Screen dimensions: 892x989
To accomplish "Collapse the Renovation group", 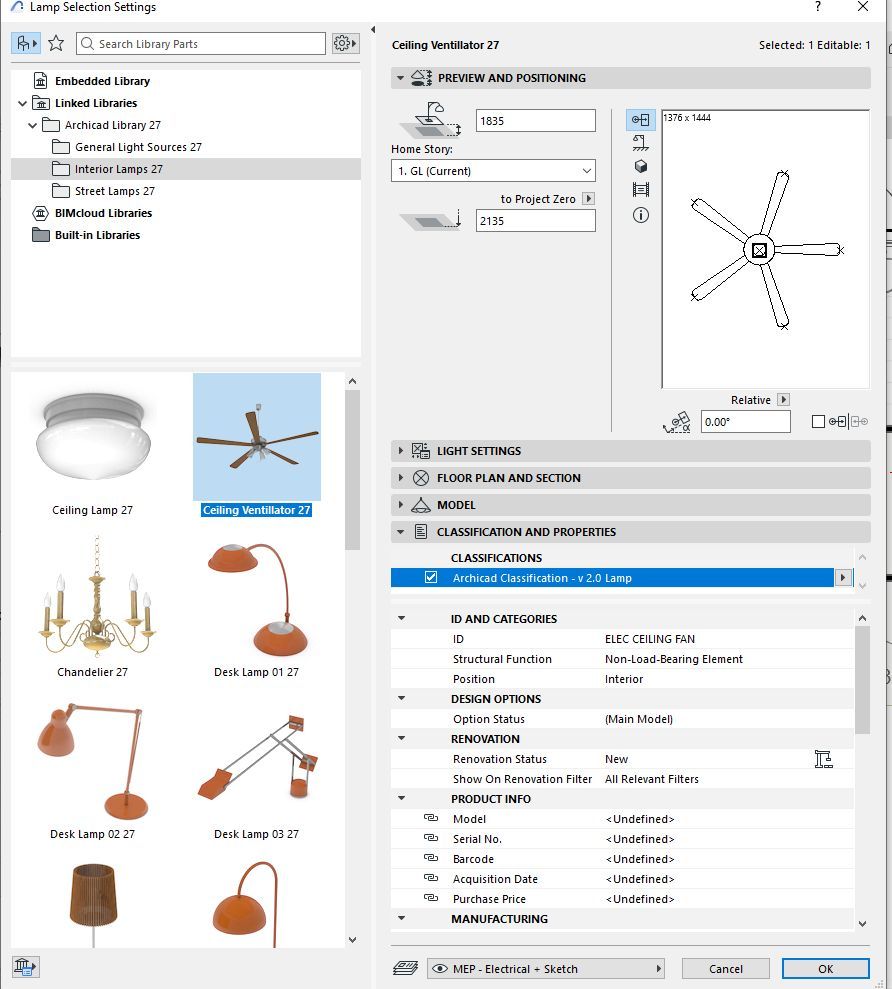I will [401, 739].
